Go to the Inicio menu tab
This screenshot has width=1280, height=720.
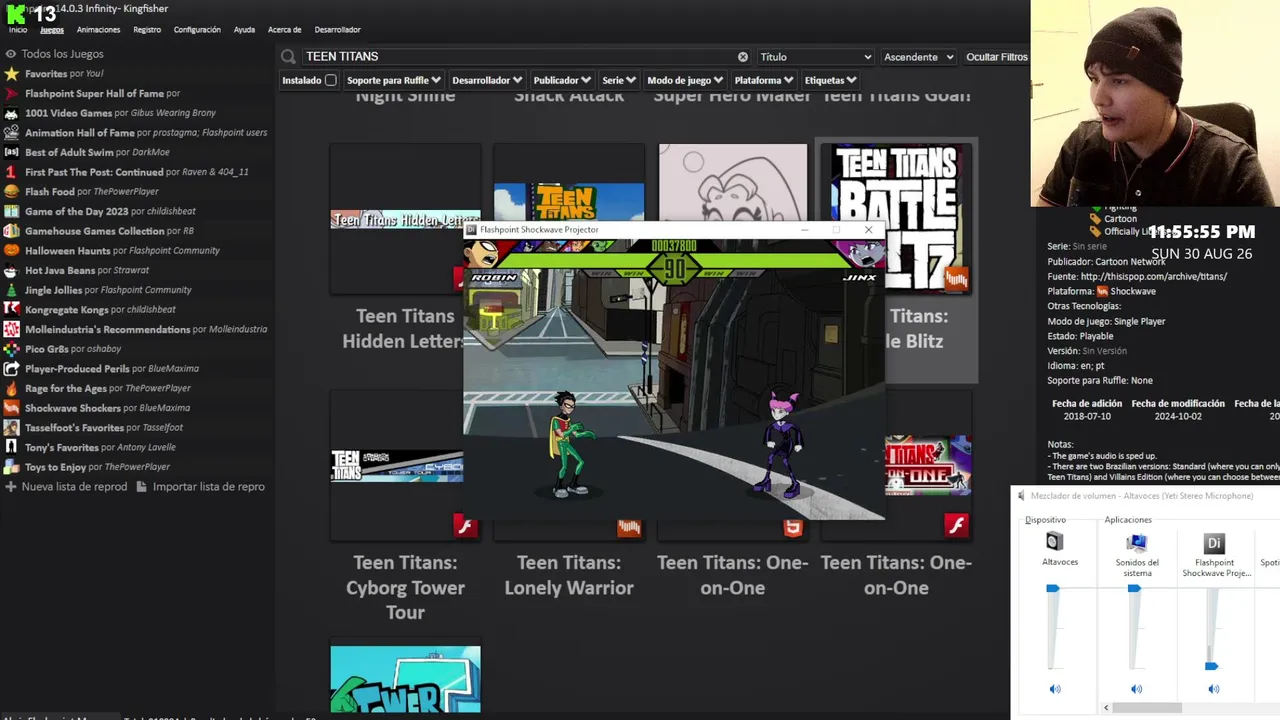pos(18,30)
